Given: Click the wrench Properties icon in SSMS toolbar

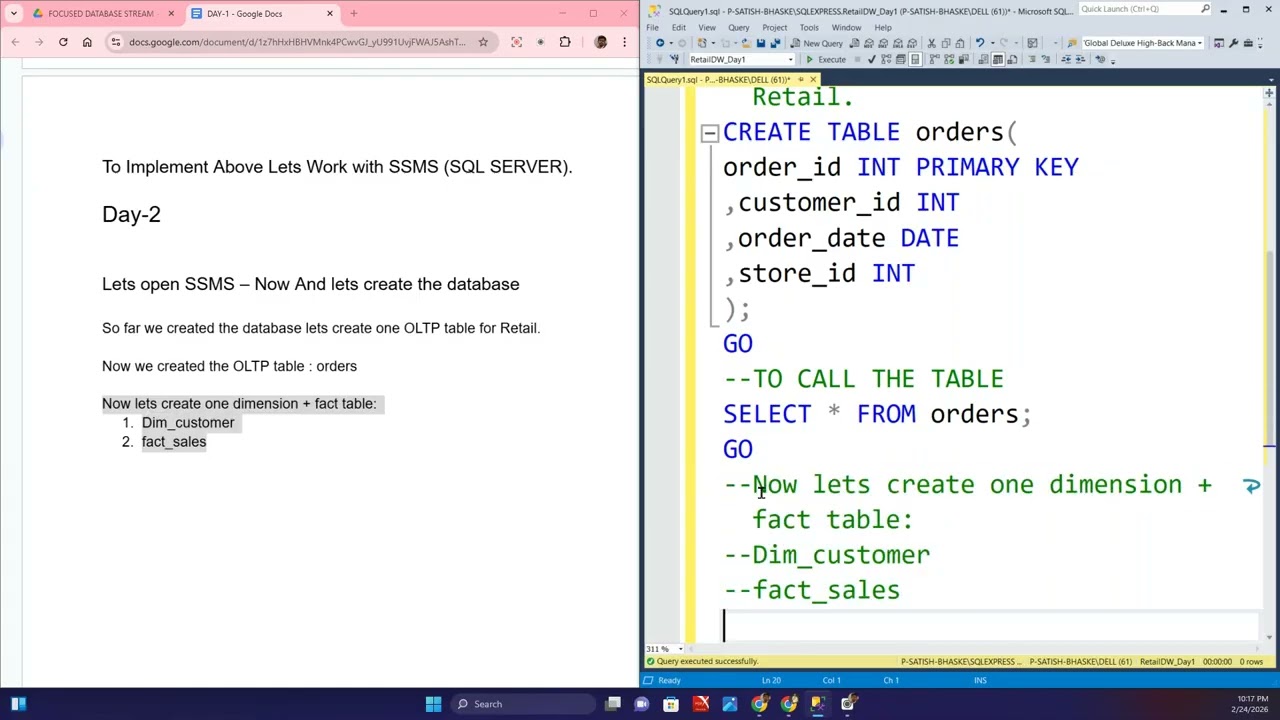Looking at the screenshot, I should [1234, 43].
